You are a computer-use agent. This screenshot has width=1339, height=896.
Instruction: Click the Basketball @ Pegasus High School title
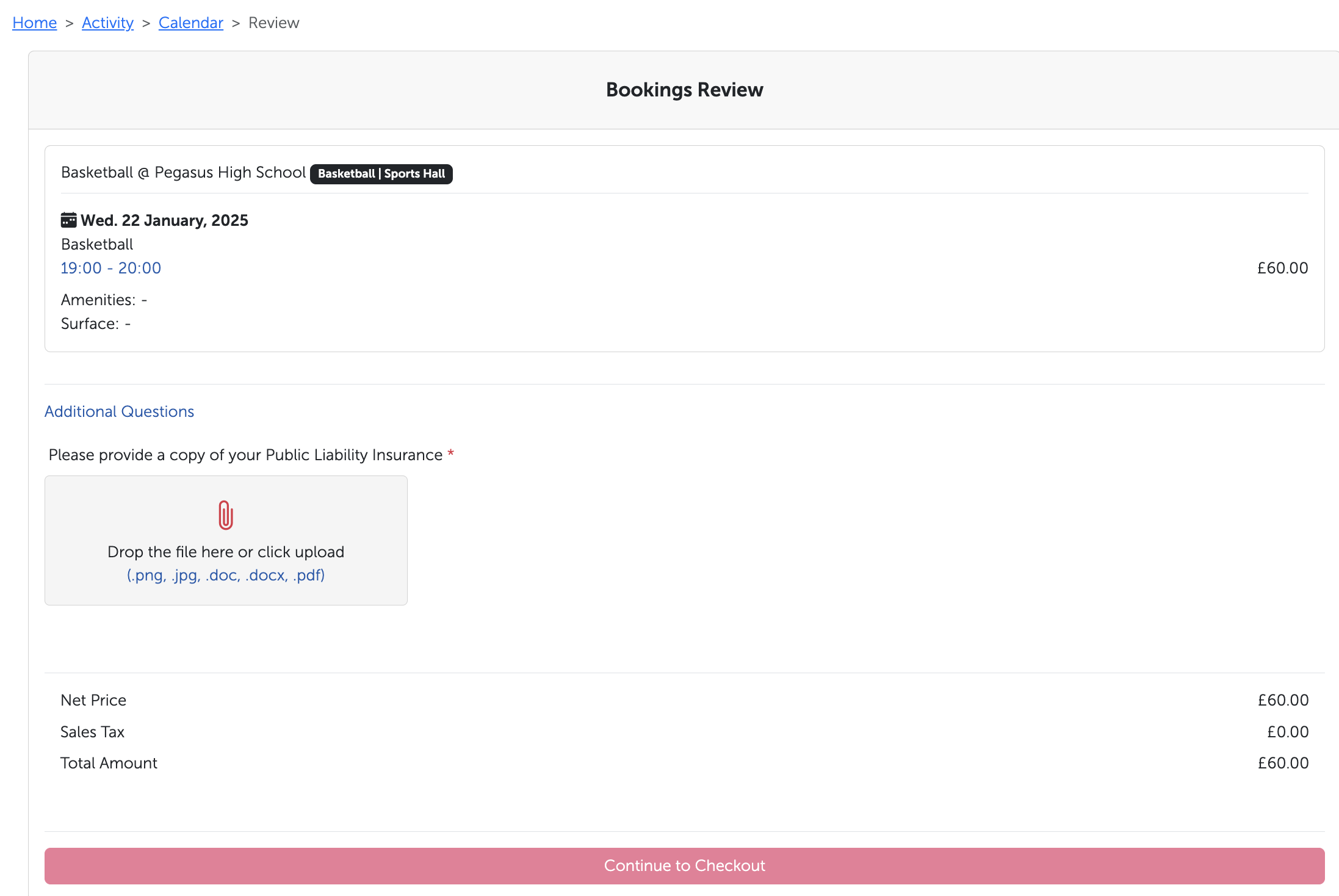coord(183,173)
